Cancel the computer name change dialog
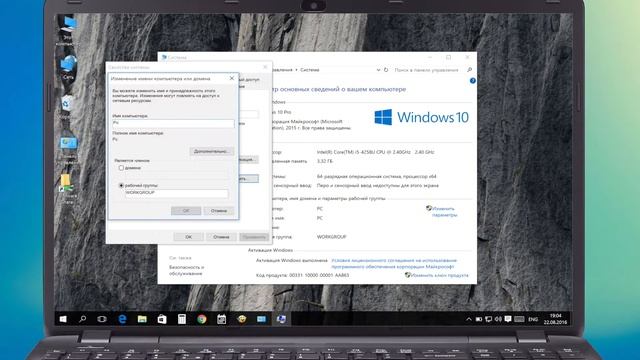This screenshot has height=360, width=640. (219, 211)
